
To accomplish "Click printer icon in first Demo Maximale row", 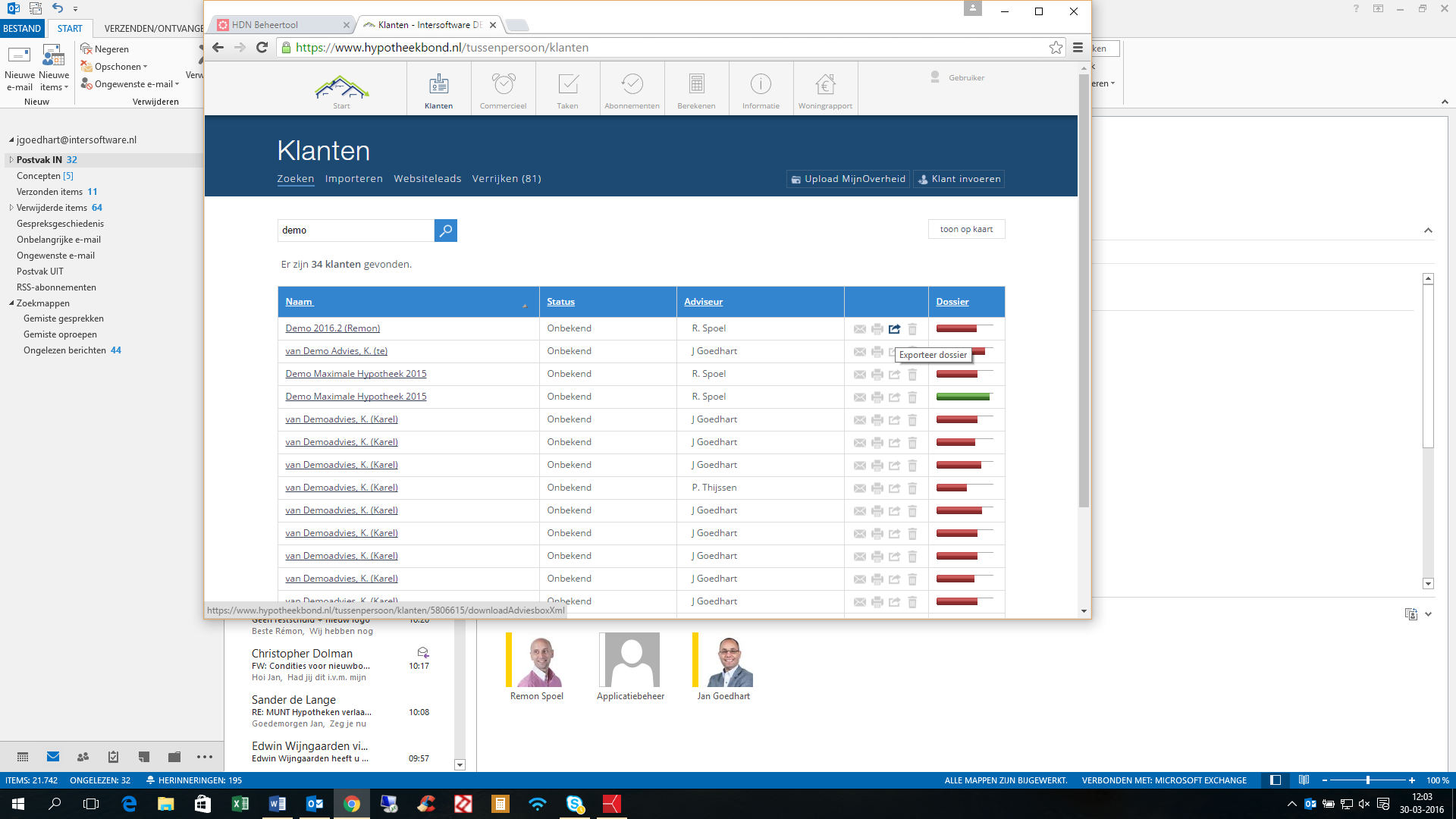I will click(x=877, y=375).
